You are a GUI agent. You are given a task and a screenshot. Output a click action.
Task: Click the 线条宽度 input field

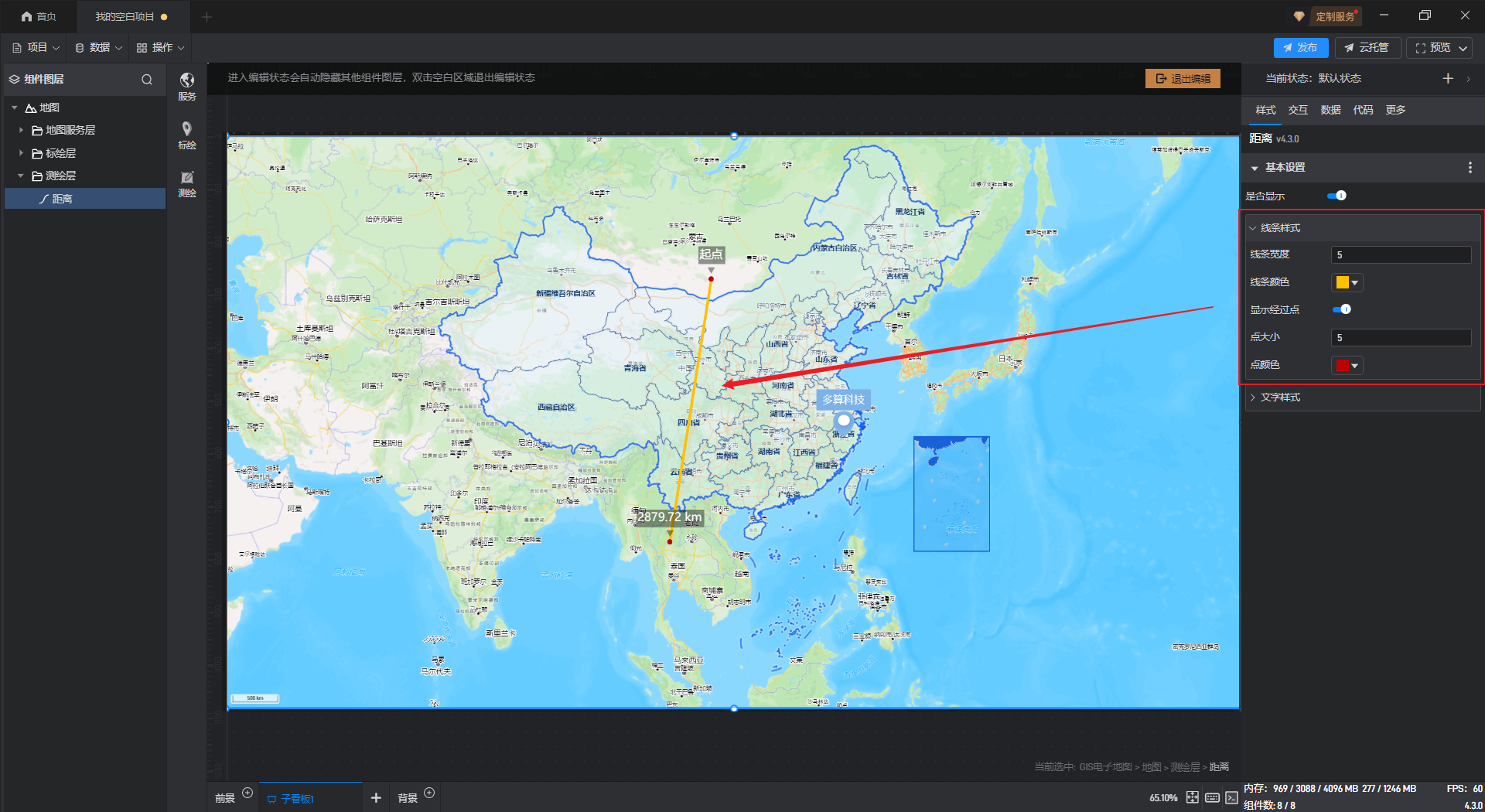click(x=1401, y=254)
